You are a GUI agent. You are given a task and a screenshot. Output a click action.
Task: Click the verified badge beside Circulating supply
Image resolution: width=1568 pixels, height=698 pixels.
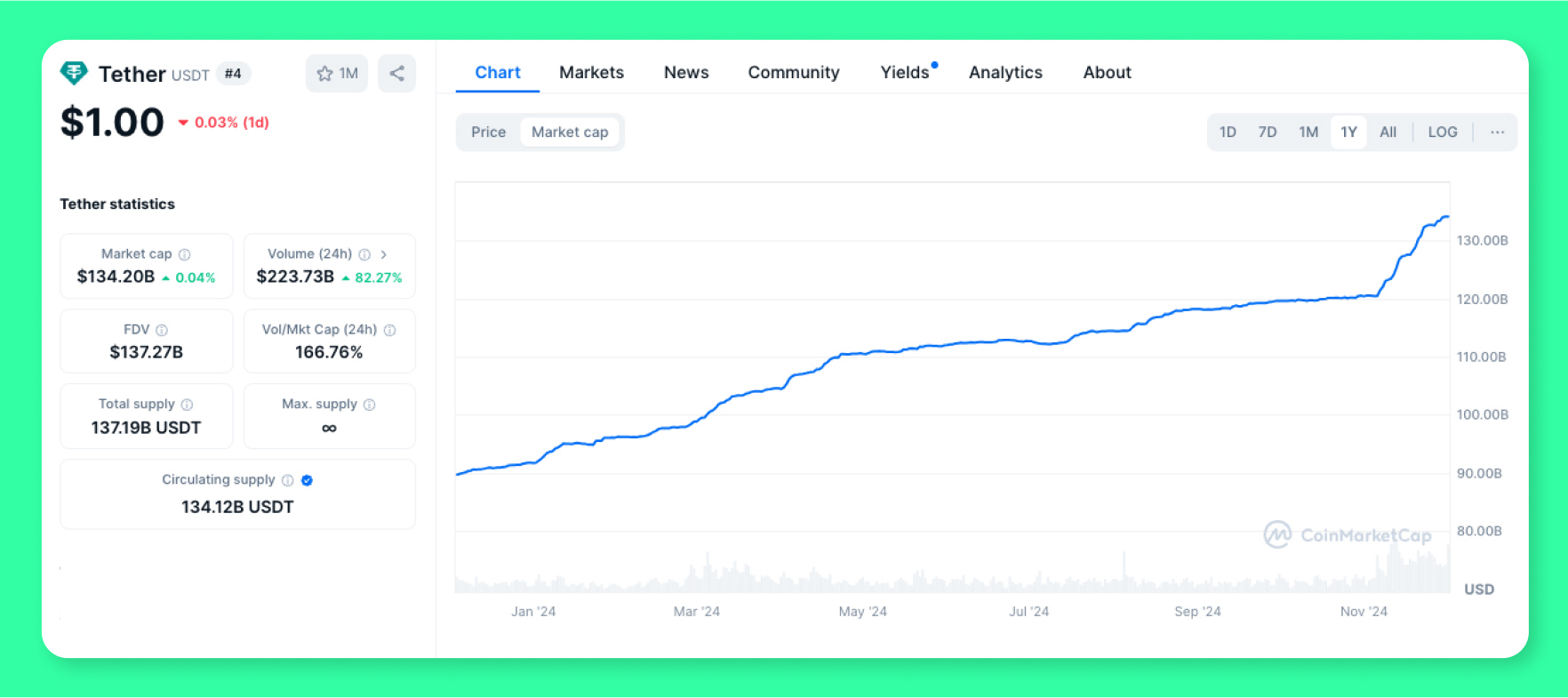[x=307, y=480]
